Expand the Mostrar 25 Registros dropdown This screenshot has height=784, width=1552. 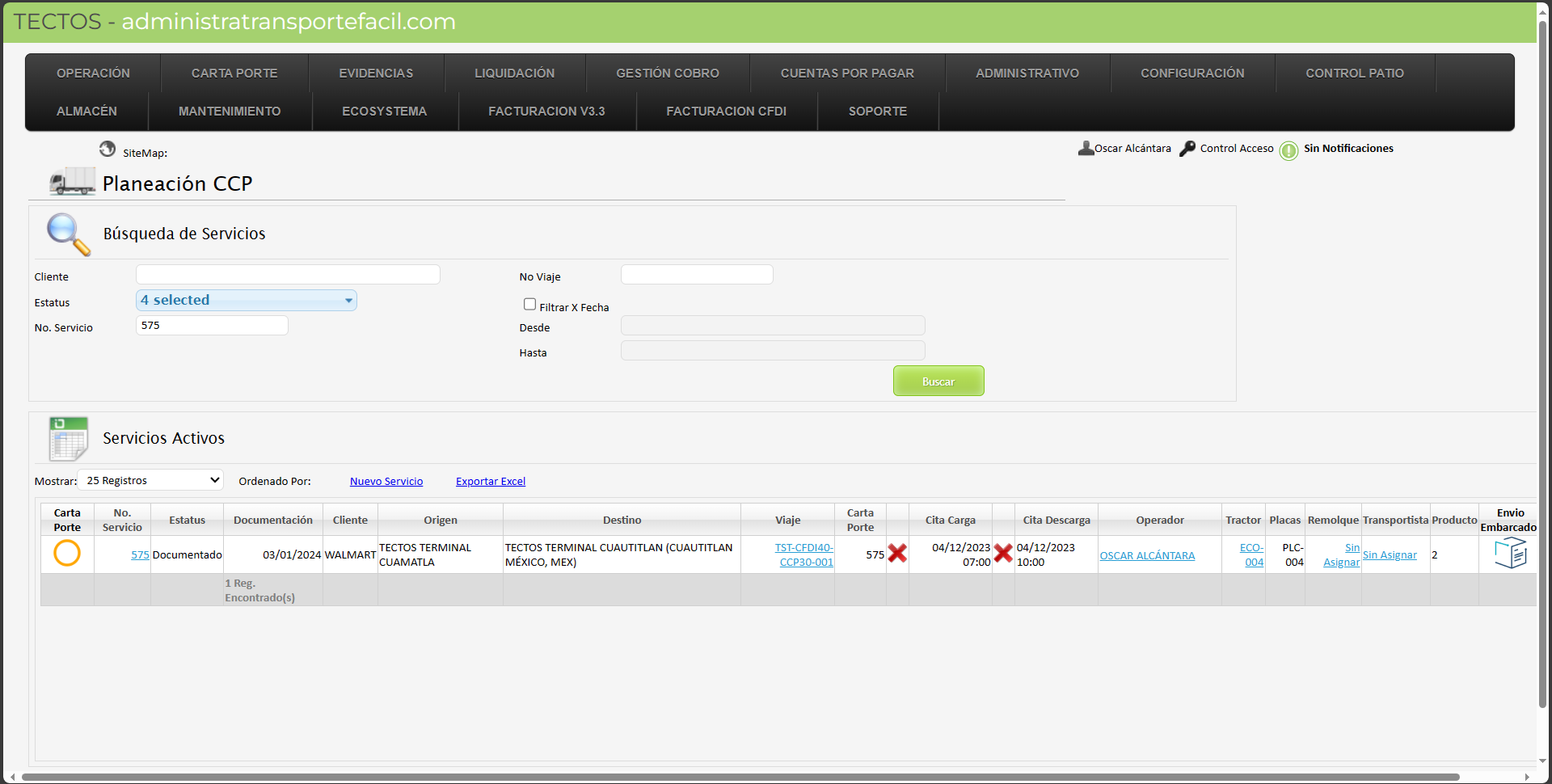coord(151,480)
